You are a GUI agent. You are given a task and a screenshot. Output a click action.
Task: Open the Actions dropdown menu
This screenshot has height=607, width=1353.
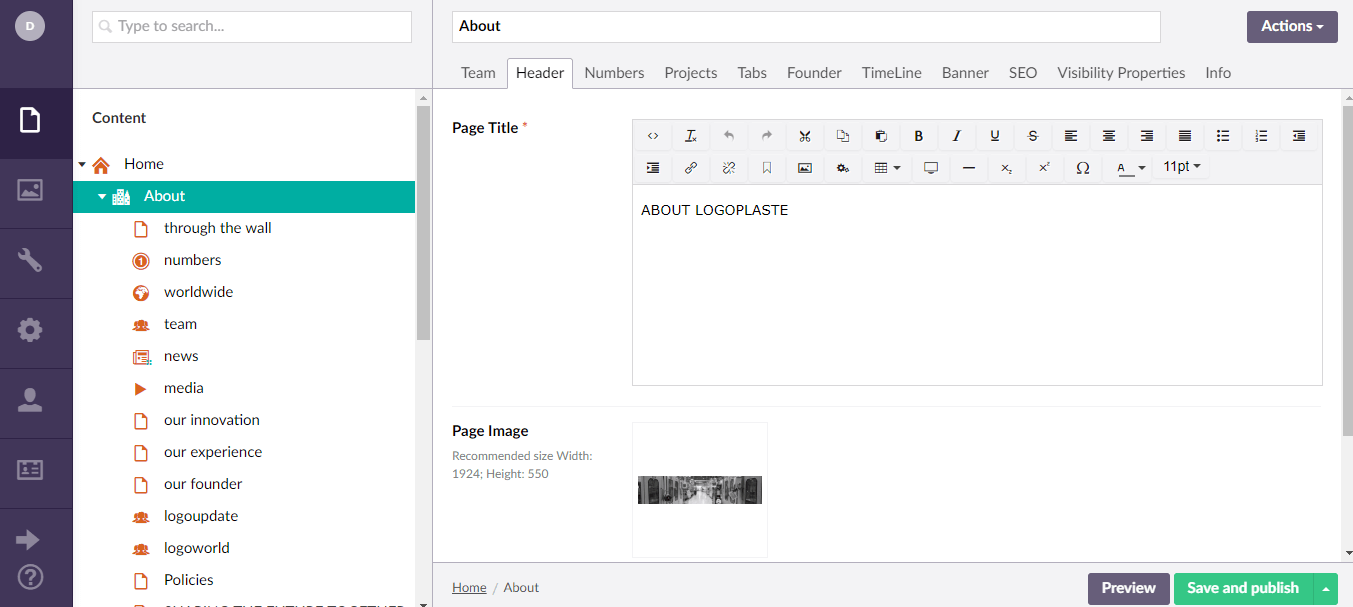[1291, 26]
